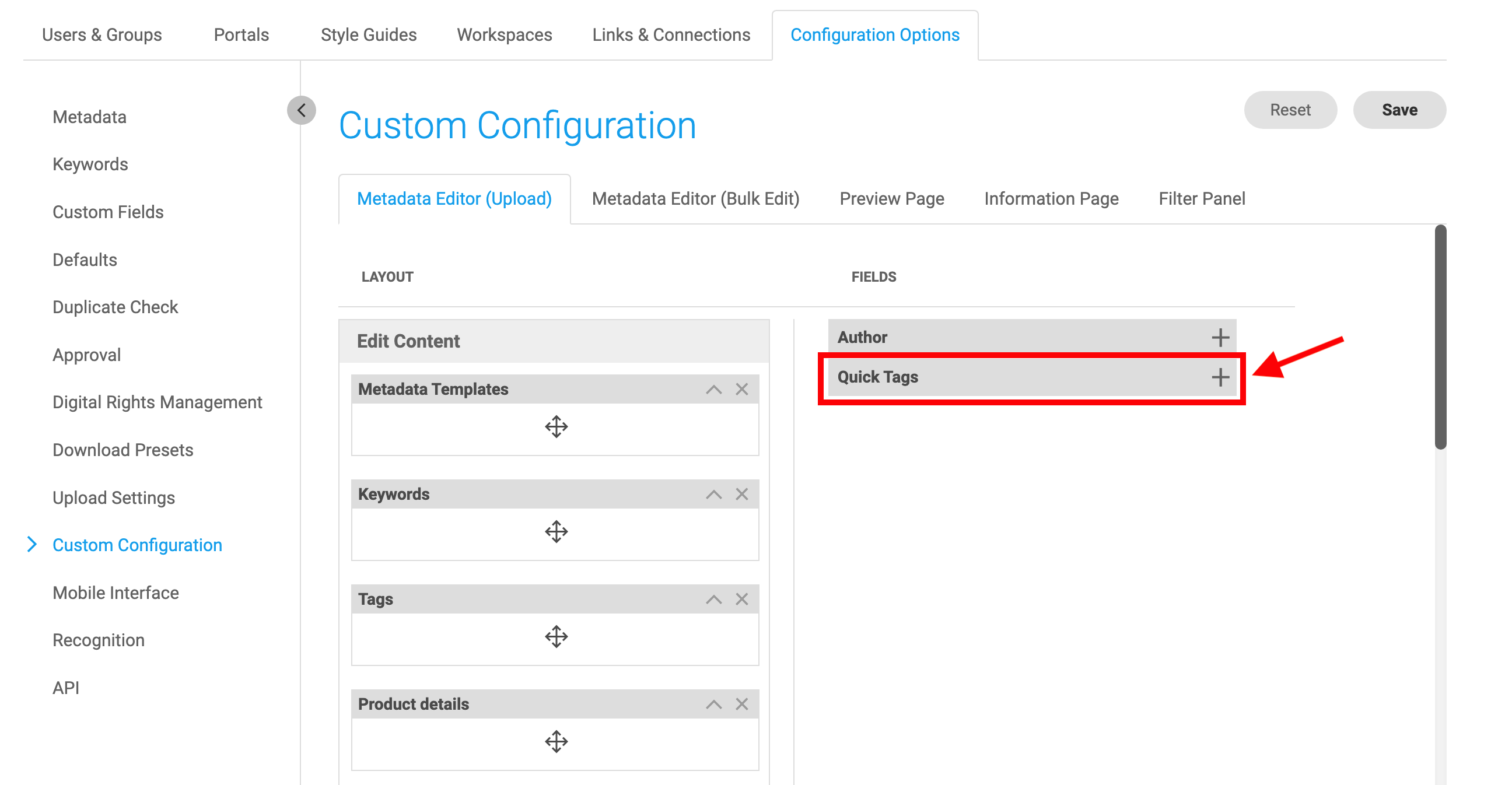The width and height of the screenshot is (1512, 785).
Task: Expand the Custom Configuration sidebar entry
Action: 33,545
